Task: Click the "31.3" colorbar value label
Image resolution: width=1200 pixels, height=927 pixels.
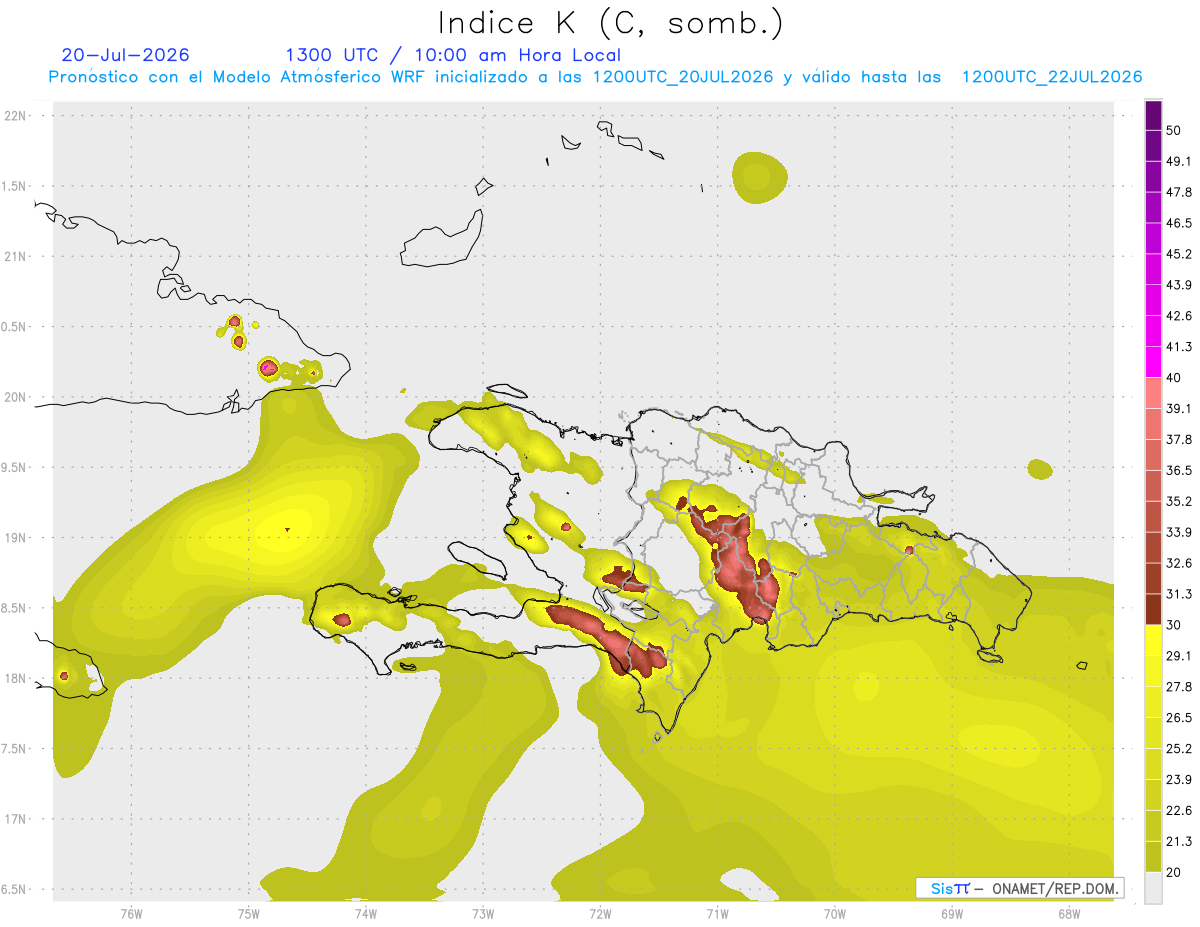Action: click(x=1179, y=594)
